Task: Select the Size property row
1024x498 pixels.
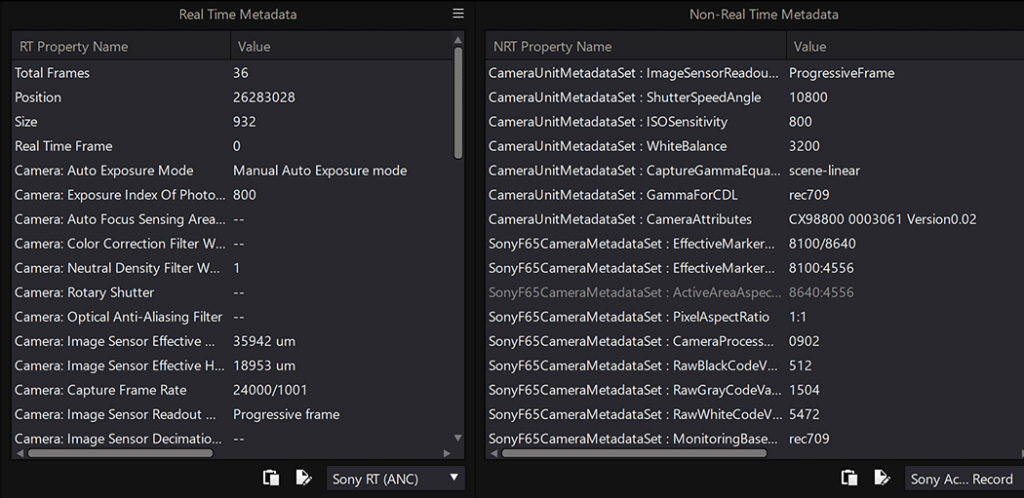Action: click(232, 122)
